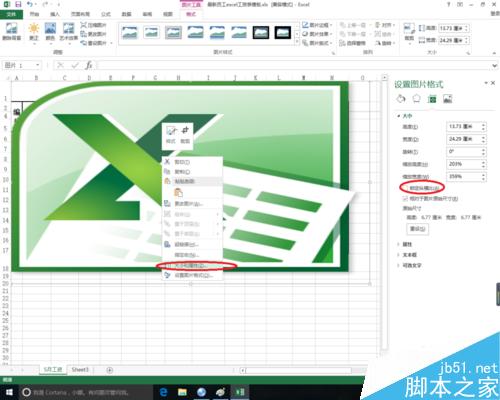Switch to the Formulas (公式) tab

[106, 14]
